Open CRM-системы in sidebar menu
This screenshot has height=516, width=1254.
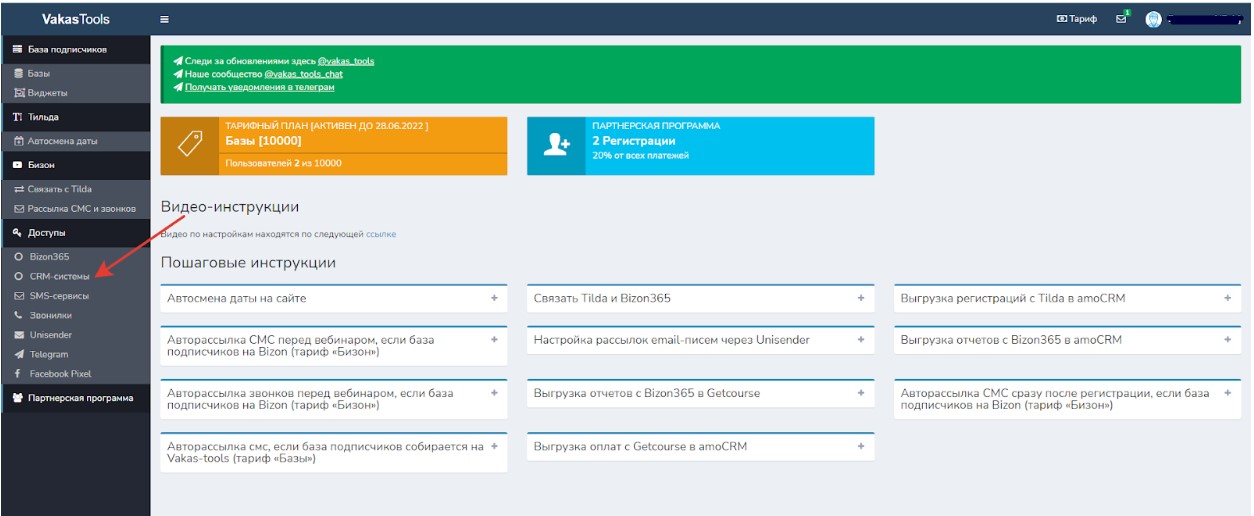coord(59,276)
